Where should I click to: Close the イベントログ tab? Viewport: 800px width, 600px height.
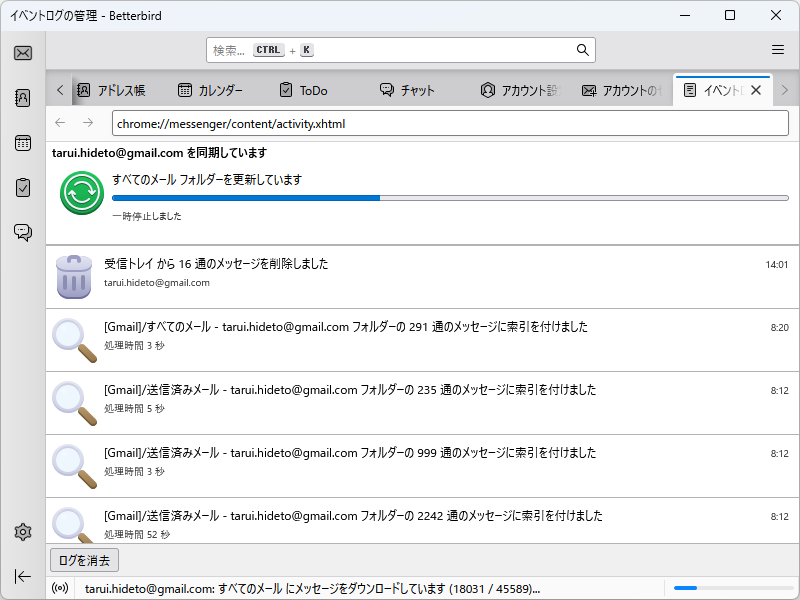tap(756, 89)
